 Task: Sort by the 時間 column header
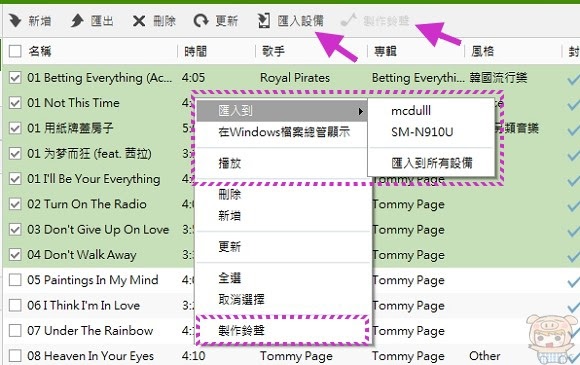tap(195, 51)
